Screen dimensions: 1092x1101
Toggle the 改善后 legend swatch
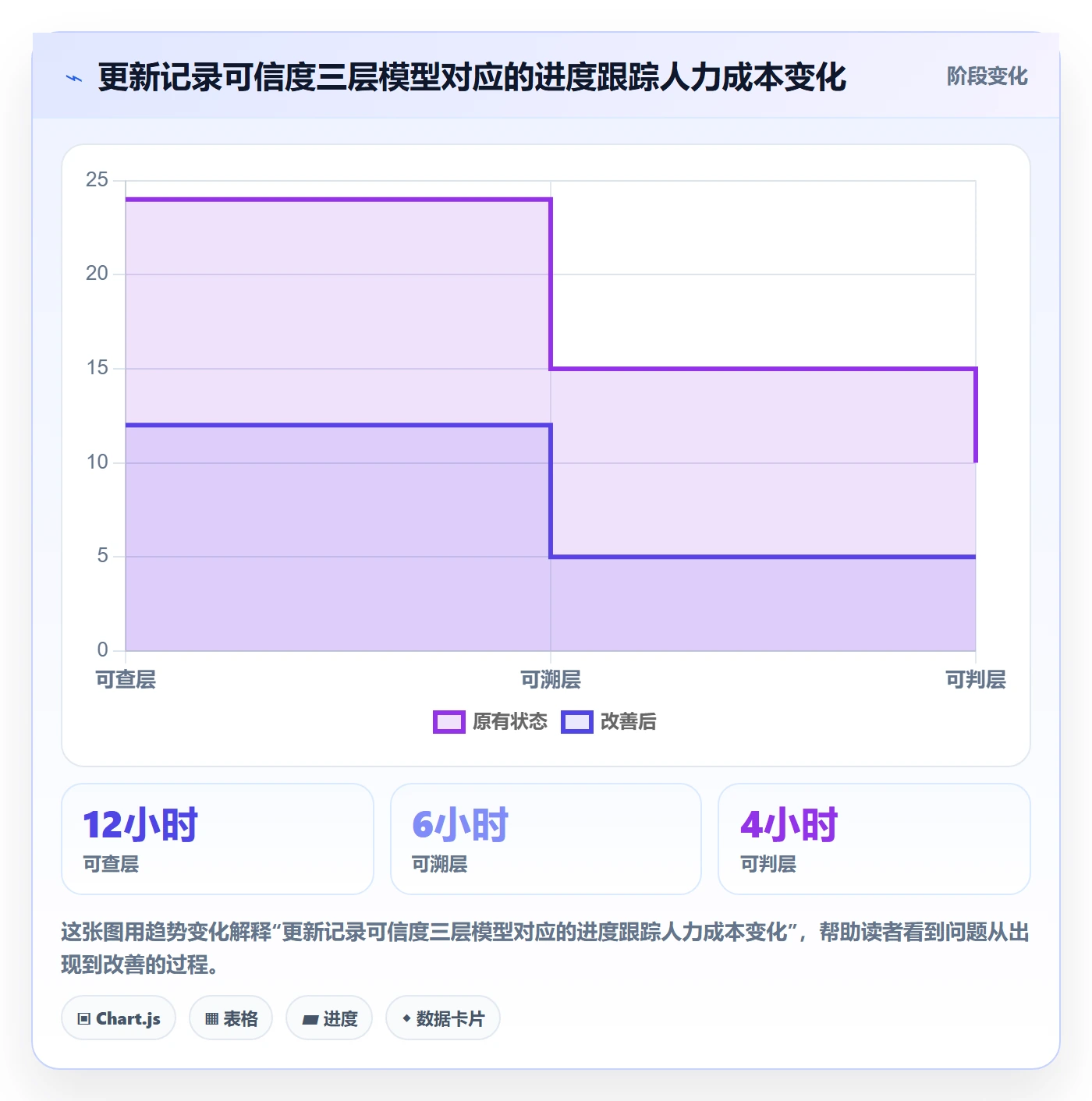click(x=577, y=722)
